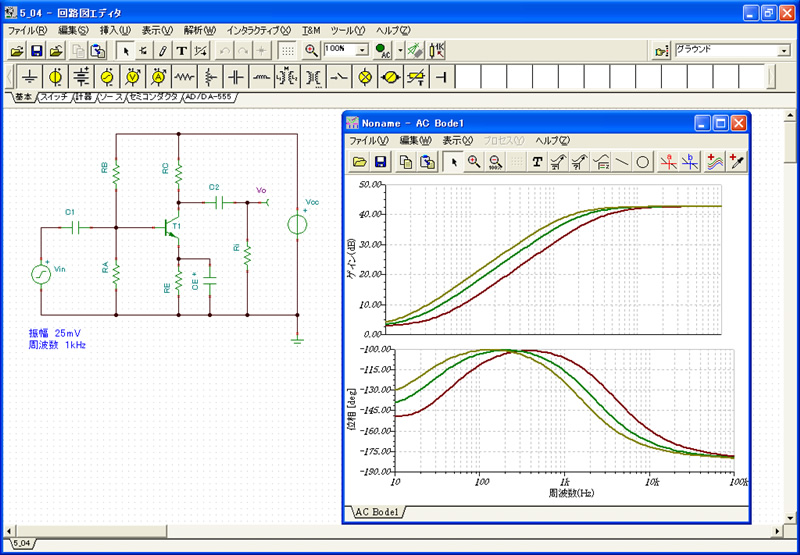Open the T&M menu
Image resolution: width=800 pixels, height=555 pixels.
tap(311, 30)
